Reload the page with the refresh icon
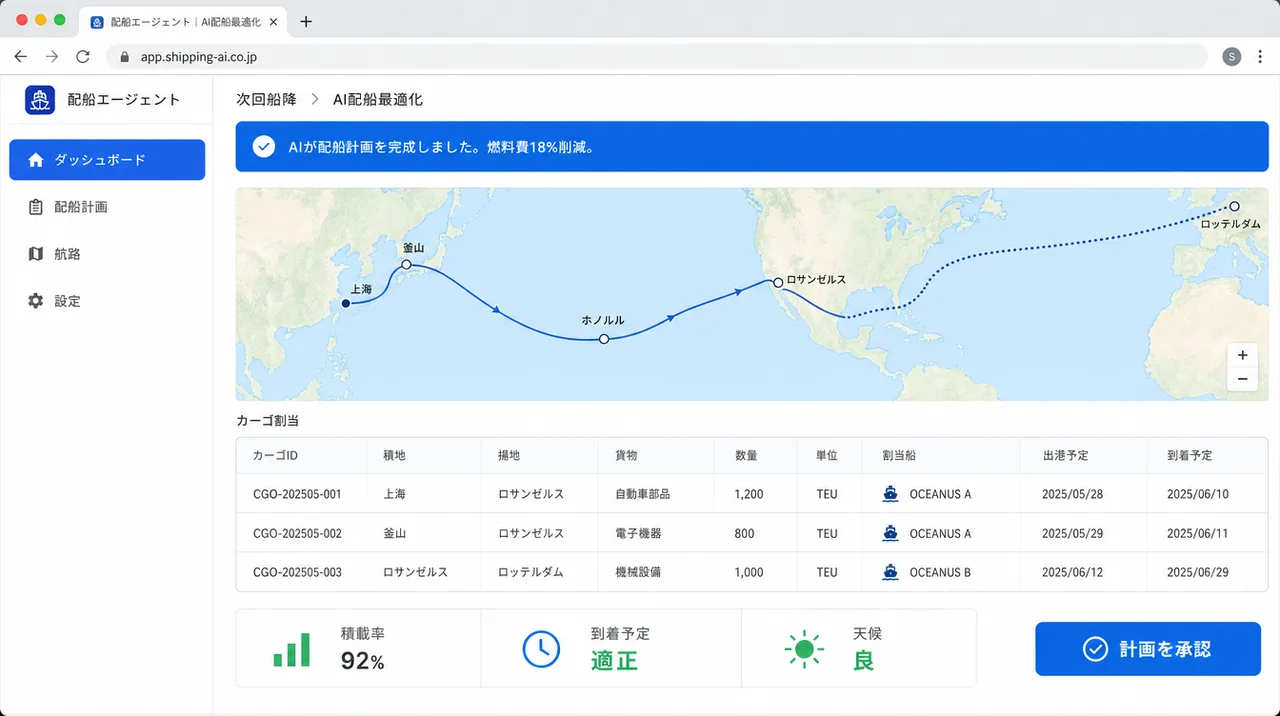 pos(83,57)
